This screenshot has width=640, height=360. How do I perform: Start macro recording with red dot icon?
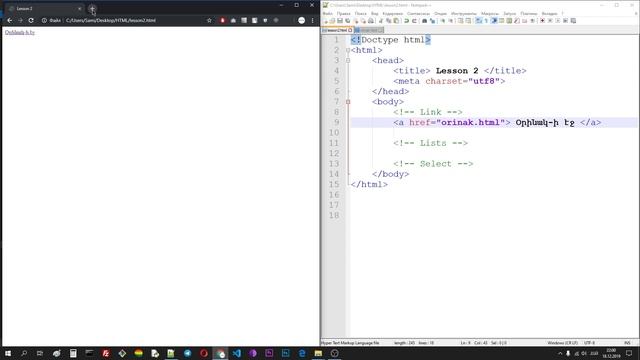[x=542, y=21]
